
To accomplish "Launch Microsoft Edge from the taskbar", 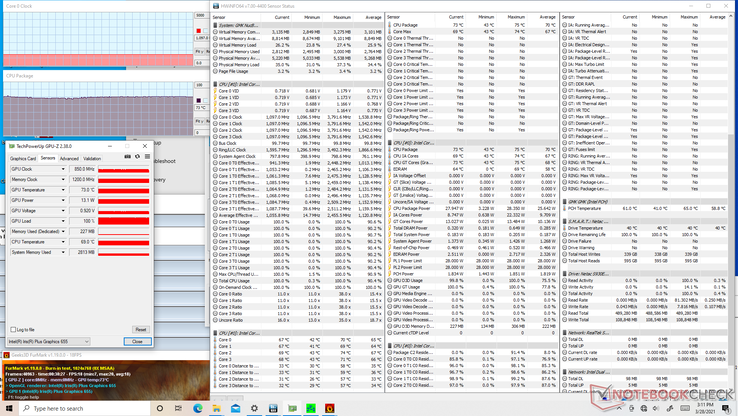I will (x=197, y=408).
